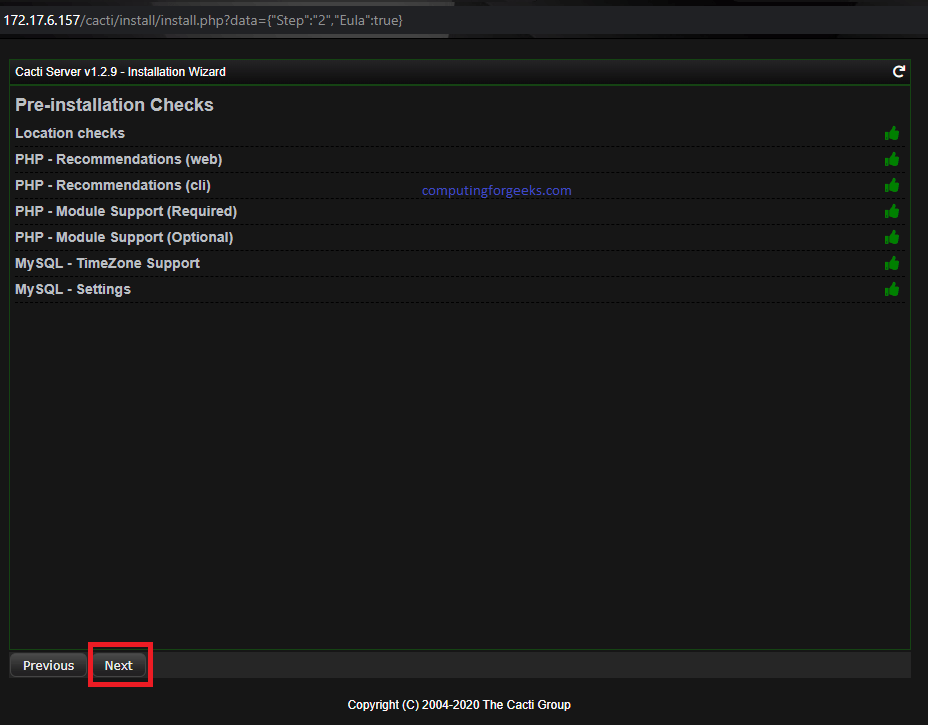The width and height of the screenshot is (928, 725).
Task: Click thumbs-up icon for PHP Recommendations (cli)
Action: coord(892,186)
